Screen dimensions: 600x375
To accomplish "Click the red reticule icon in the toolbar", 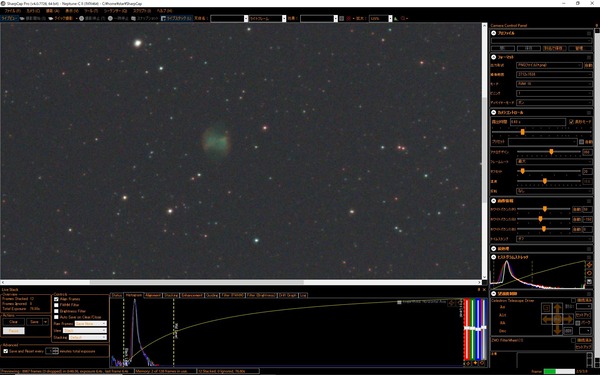I will 349,18.
